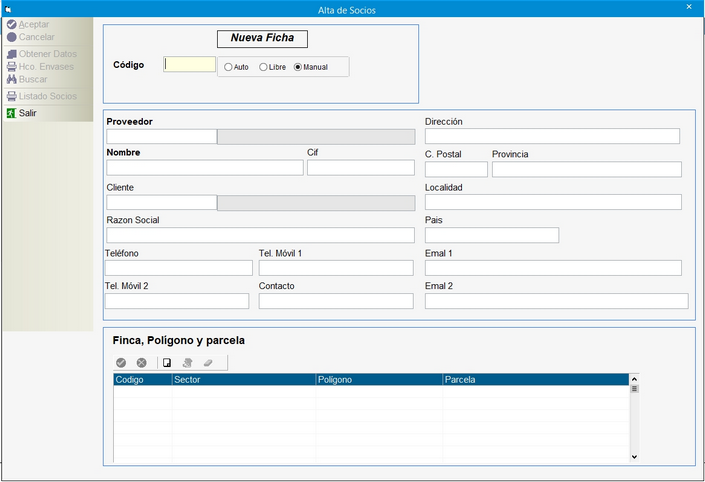Click the application icon in title bar
This screenshot has height=482, width=705.
coord(8,9)
